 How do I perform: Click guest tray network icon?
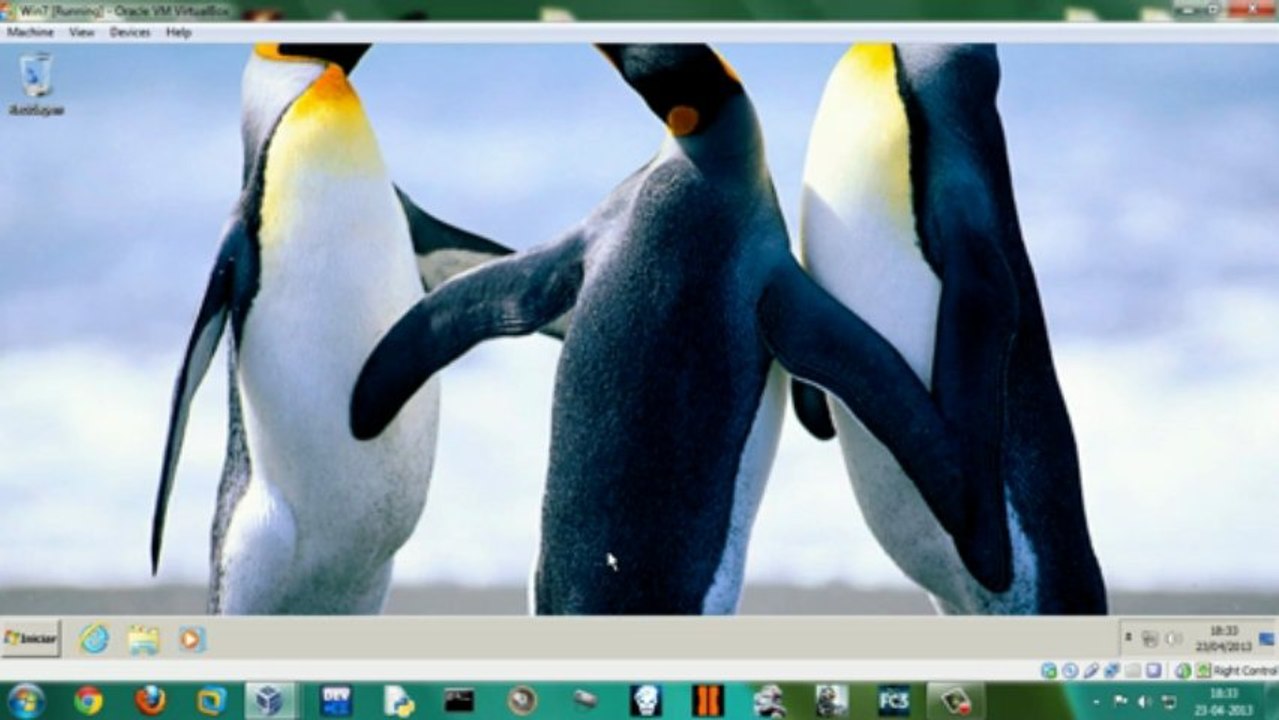(x=1150, y=639)
